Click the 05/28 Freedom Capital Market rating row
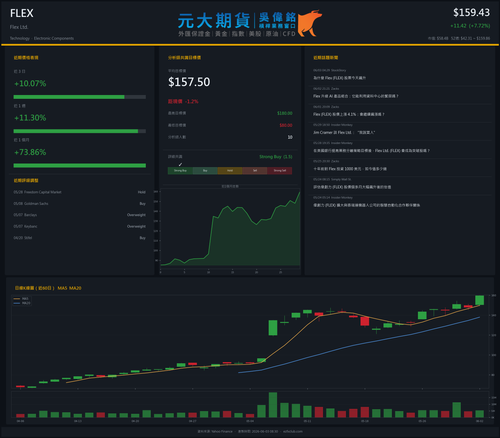Viewport: 500px width, 438px height. (x=80, y=192)
